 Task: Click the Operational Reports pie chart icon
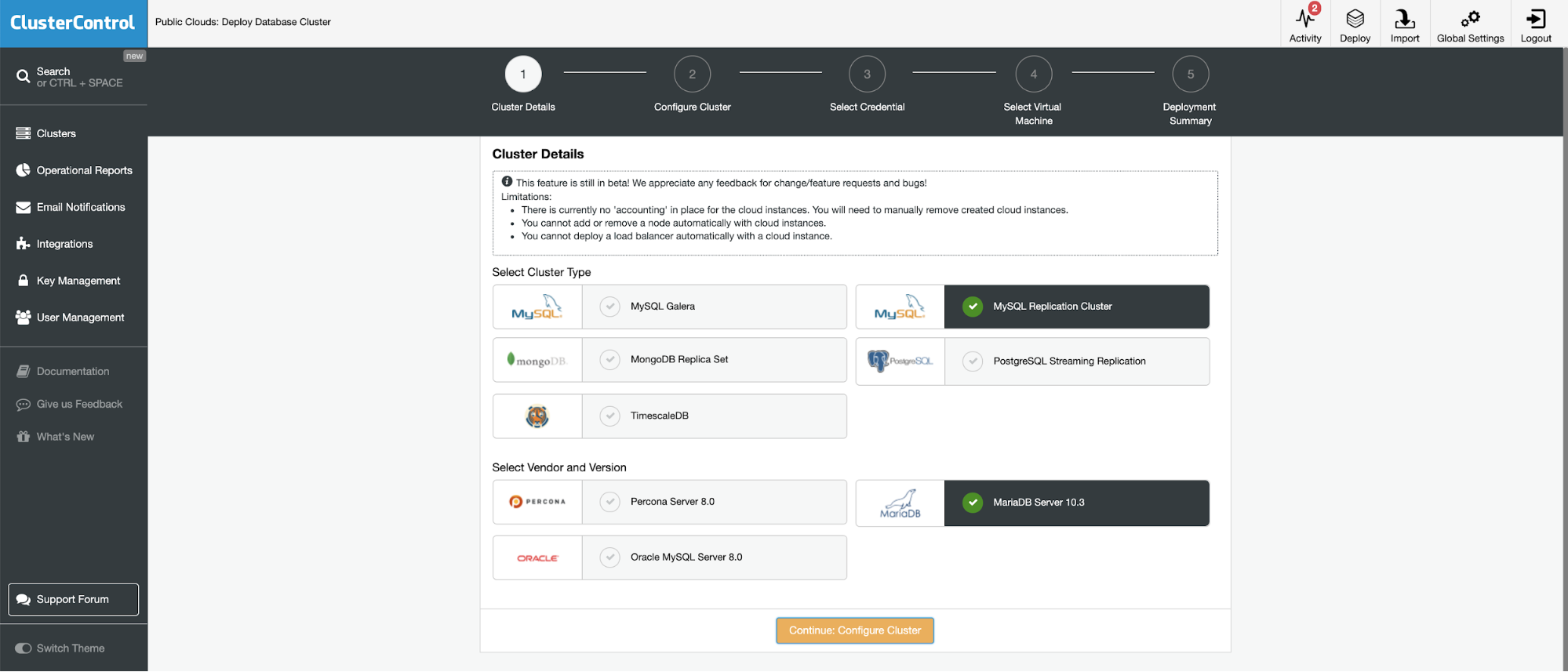coord(24,170)
